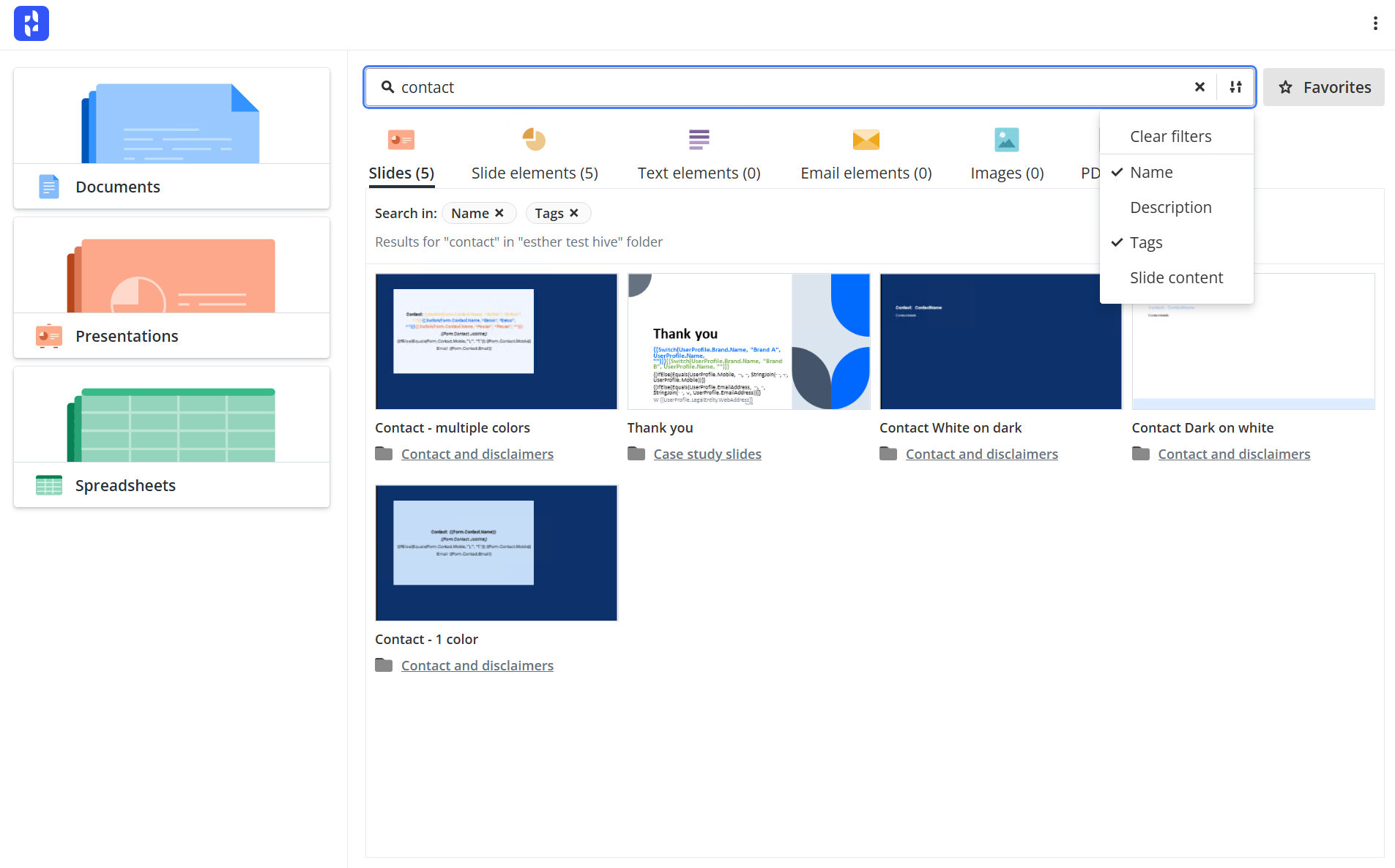
Task: Click folder icon under Contact - multiple colors
Action: click(x=384, y=454)
